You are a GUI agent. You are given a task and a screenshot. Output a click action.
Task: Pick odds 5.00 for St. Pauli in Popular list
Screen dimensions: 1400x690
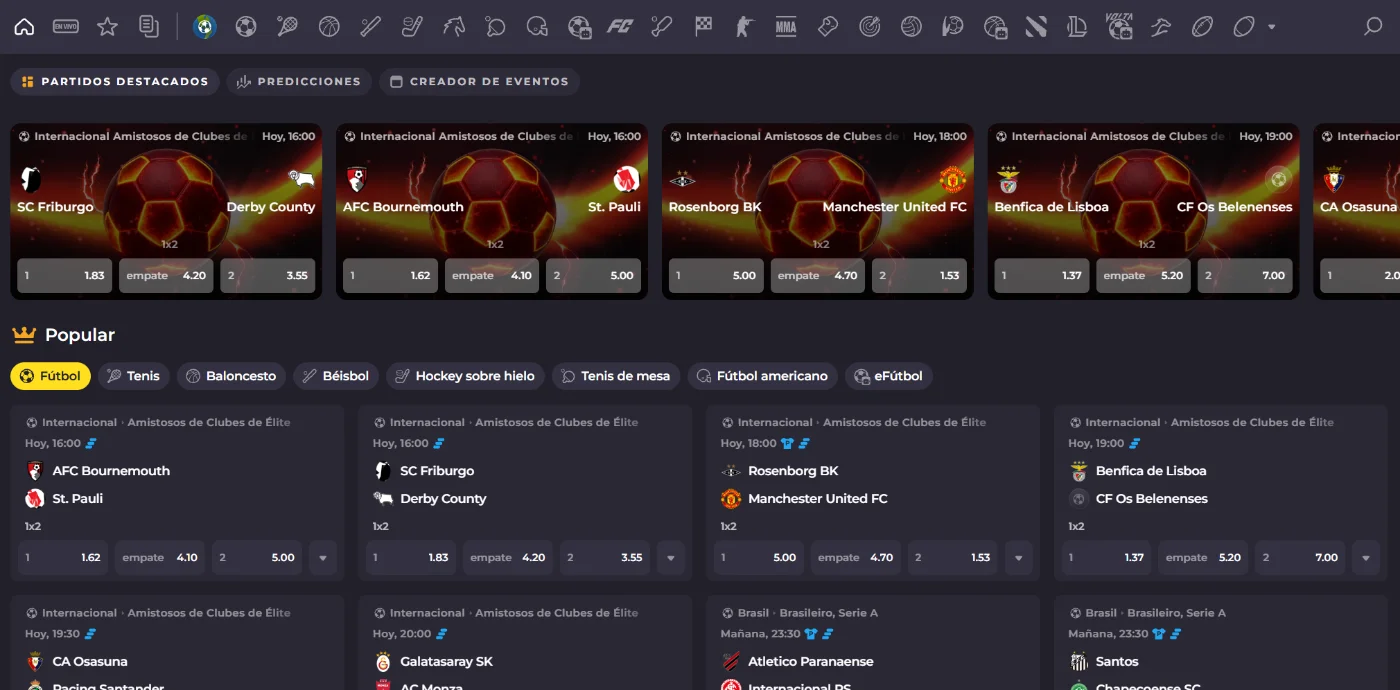[257, 558]
